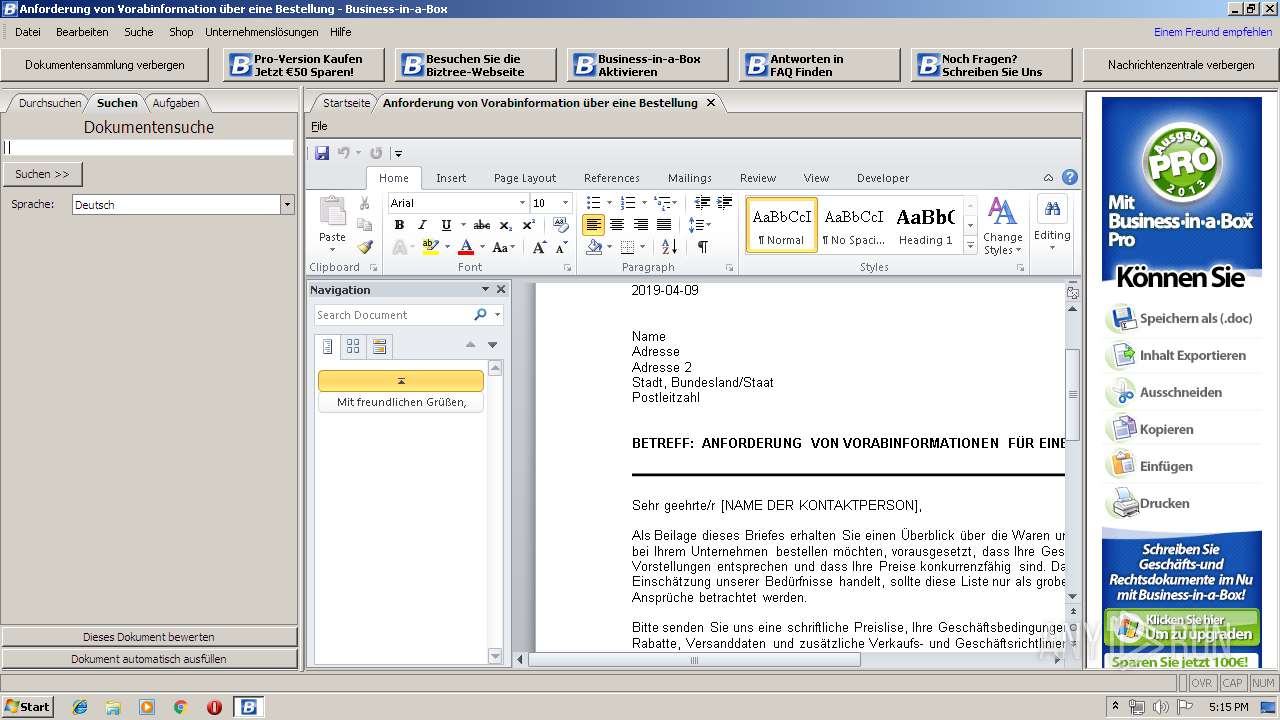Toggle Strikethrough formatting
The width and height of the screenshot is (1280, 720).
point(482,225)
